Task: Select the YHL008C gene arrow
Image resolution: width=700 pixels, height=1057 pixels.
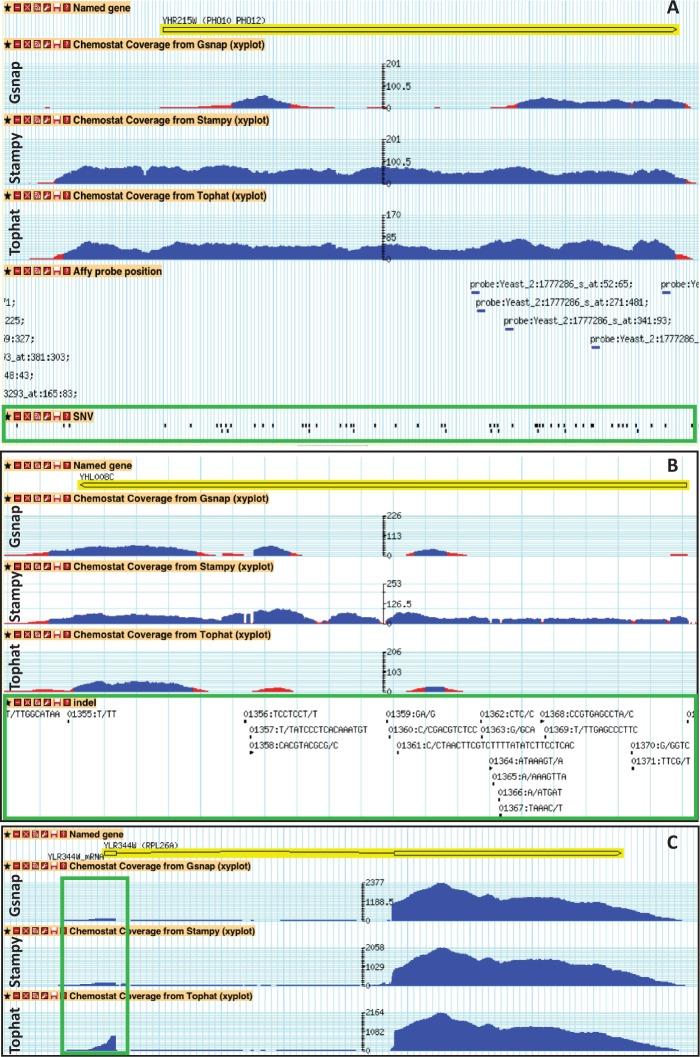Action: [380, 486]
